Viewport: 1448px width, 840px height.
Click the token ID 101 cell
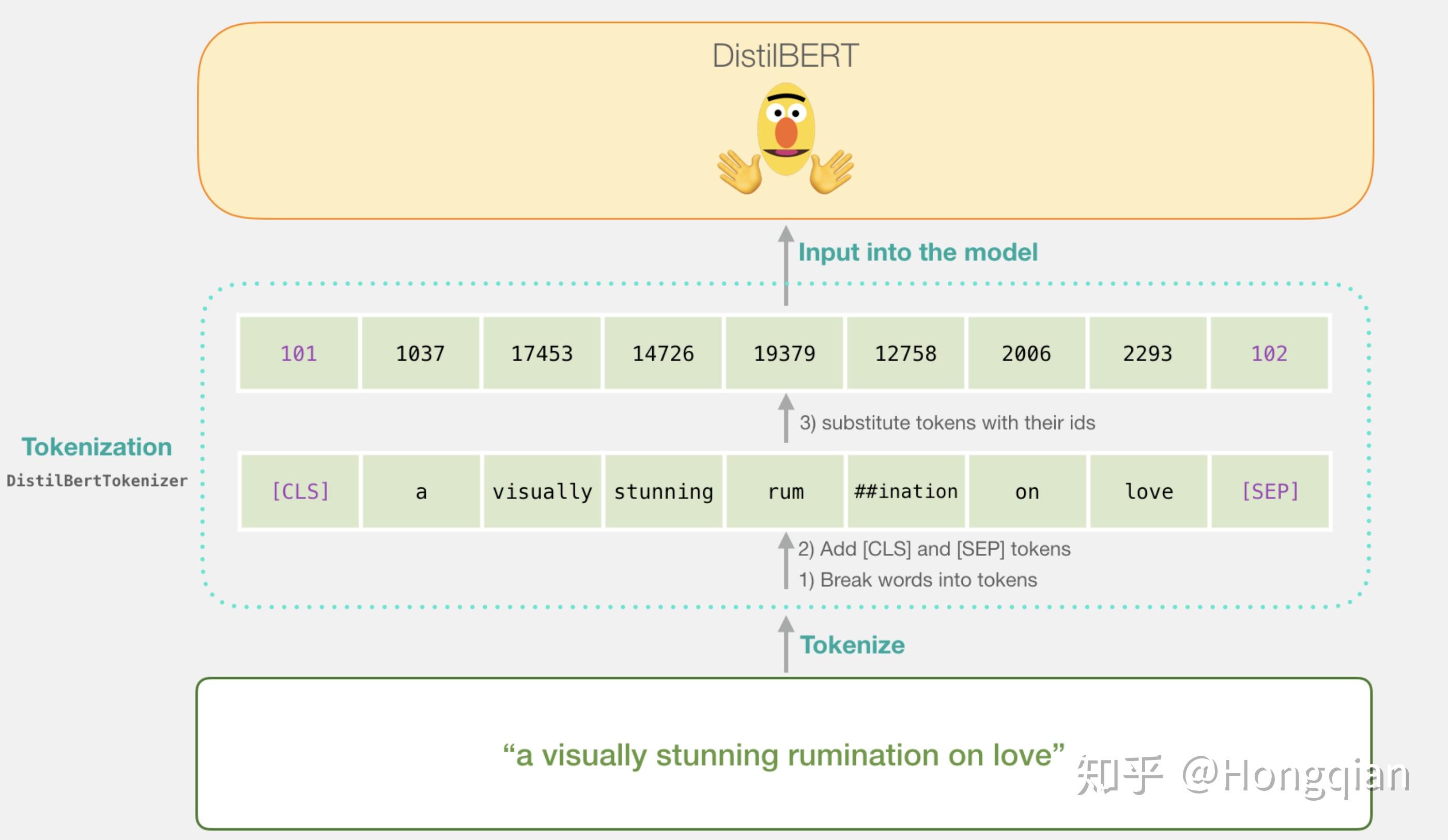299,353
